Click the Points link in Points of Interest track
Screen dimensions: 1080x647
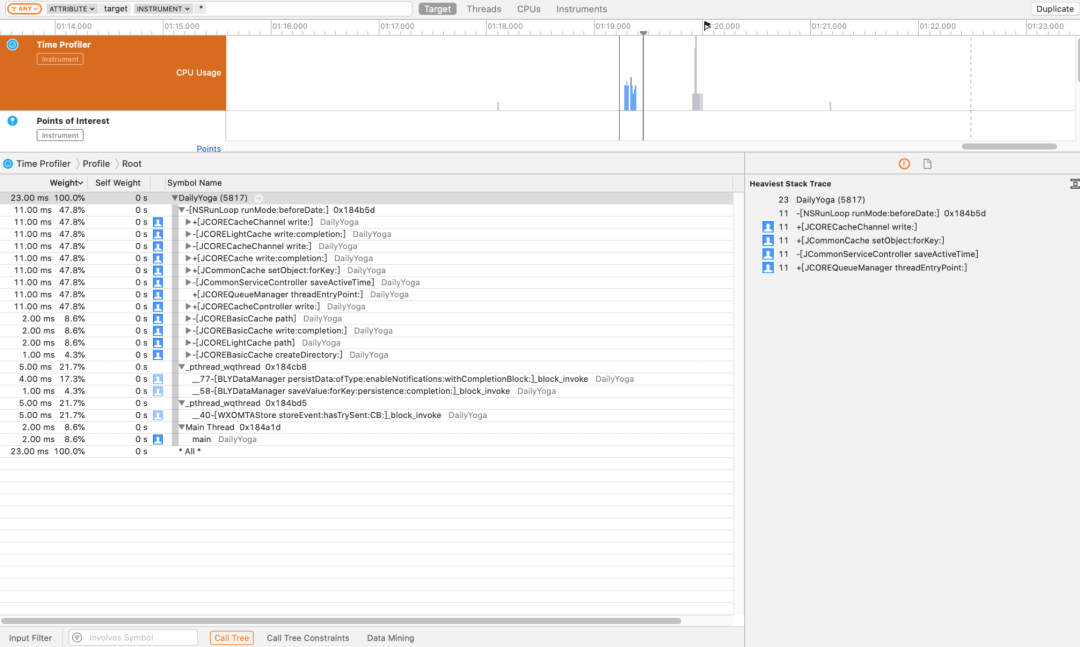click(x=209, y=149)
